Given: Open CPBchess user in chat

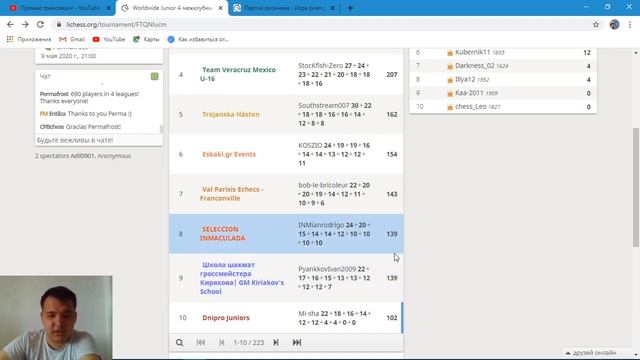Looking at the screenshot, I should pos(52,127).
